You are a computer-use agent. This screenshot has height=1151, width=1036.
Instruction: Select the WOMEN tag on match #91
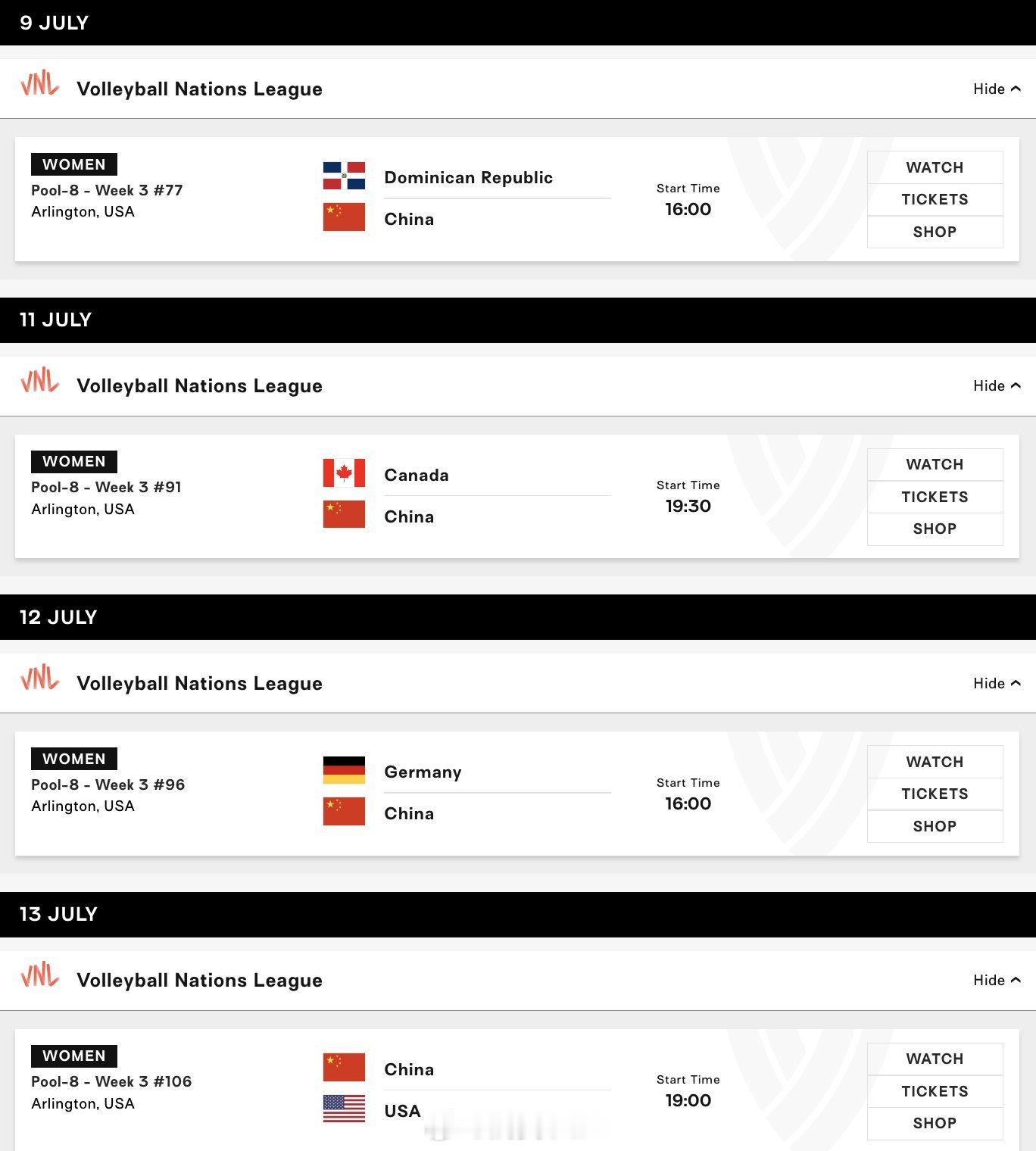tap(74, 461)
